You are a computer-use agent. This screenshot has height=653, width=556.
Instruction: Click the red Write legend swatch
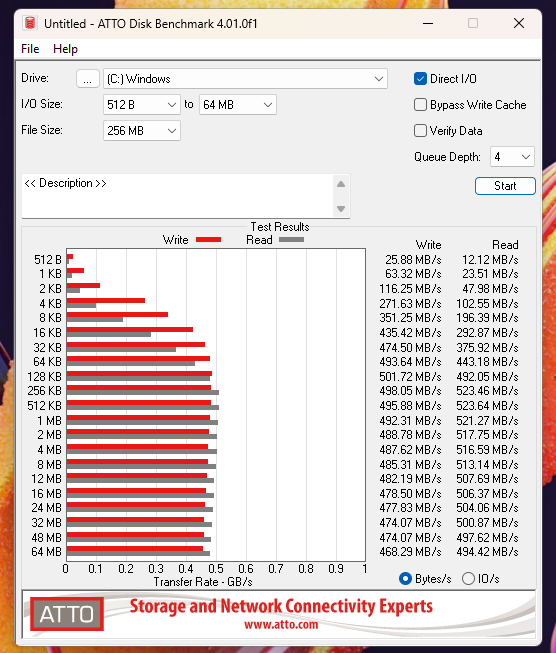(208, 239)
